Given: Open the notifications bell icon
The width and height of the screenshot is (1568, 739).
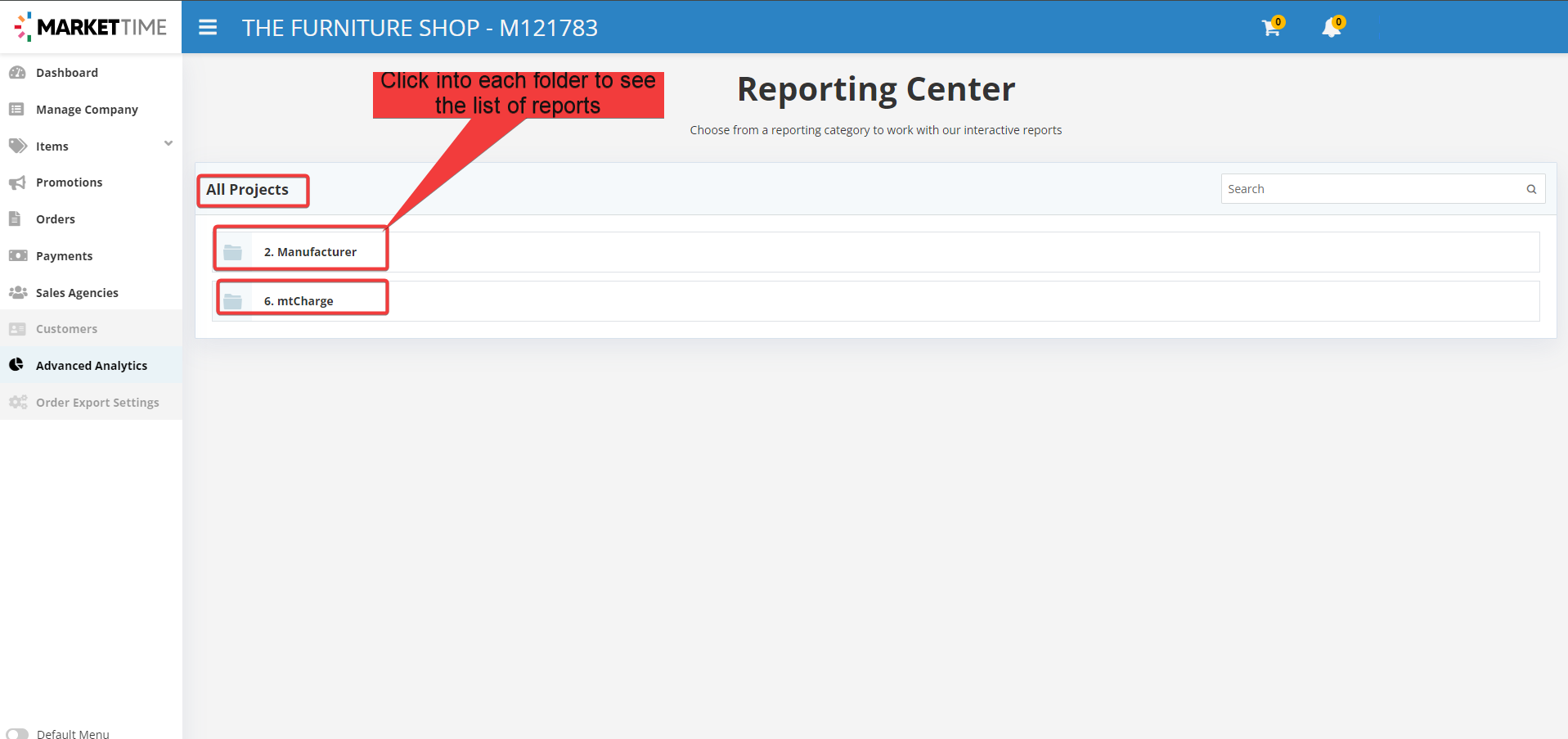Looking at the screenshot, I should point(1331,29).
